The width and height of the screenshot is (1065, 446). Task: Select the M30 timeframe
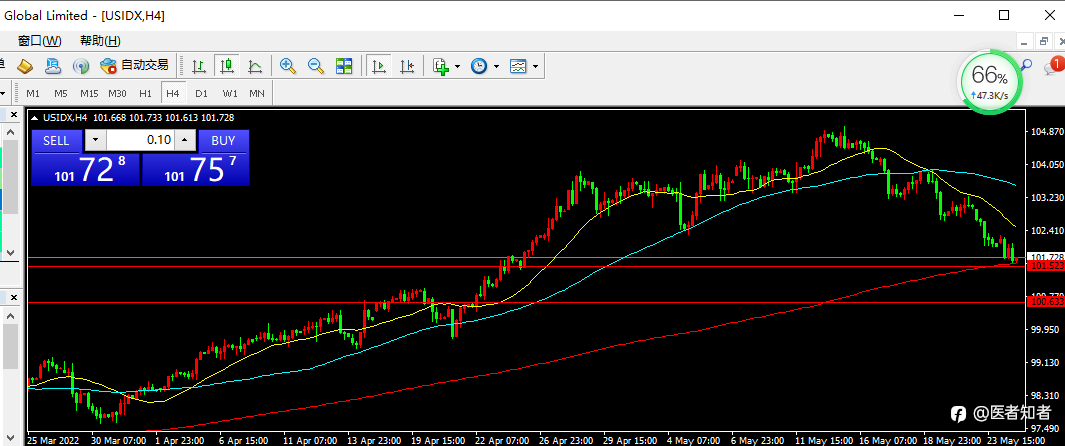tap(117, 93)
